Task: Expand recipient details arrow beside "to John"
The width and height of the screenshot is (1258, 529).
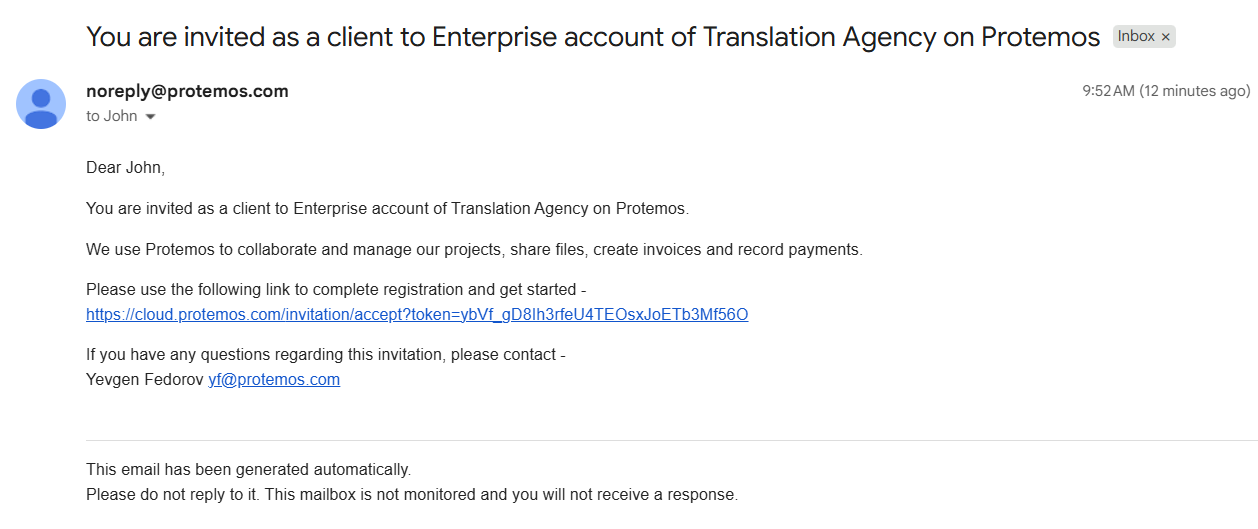Action: tap(151, 117)
